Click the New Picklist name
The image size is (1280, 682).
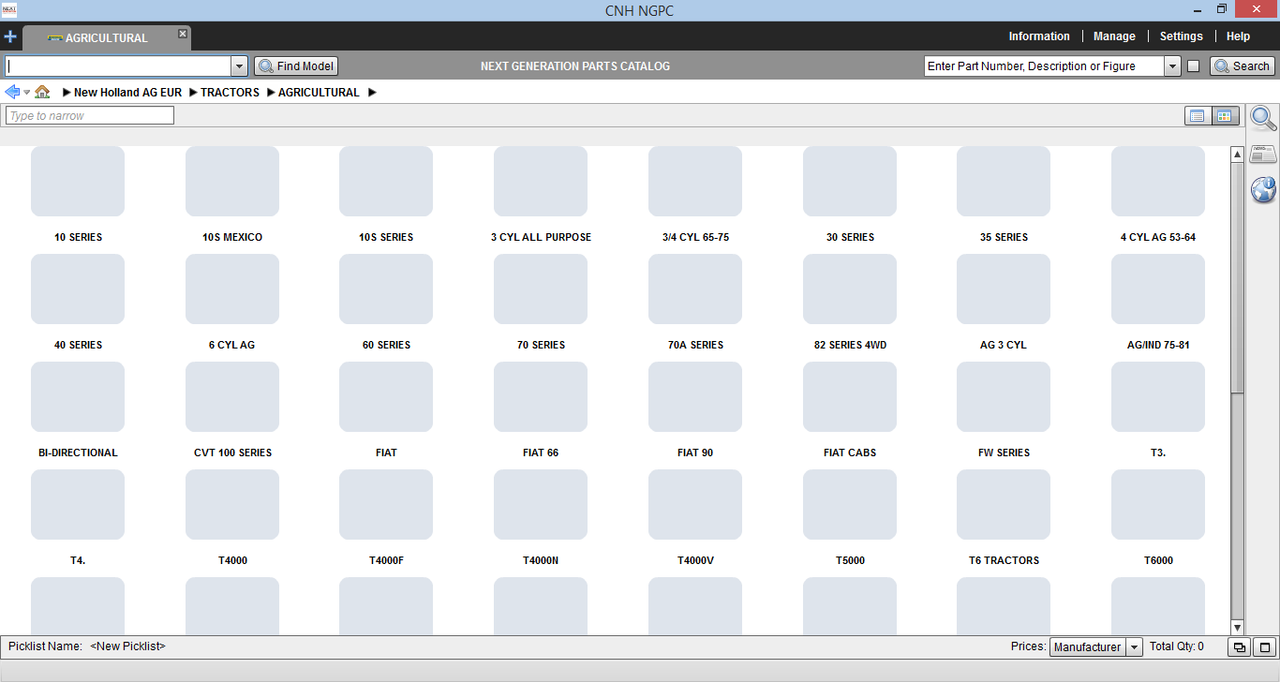click(x=128, y=646)
